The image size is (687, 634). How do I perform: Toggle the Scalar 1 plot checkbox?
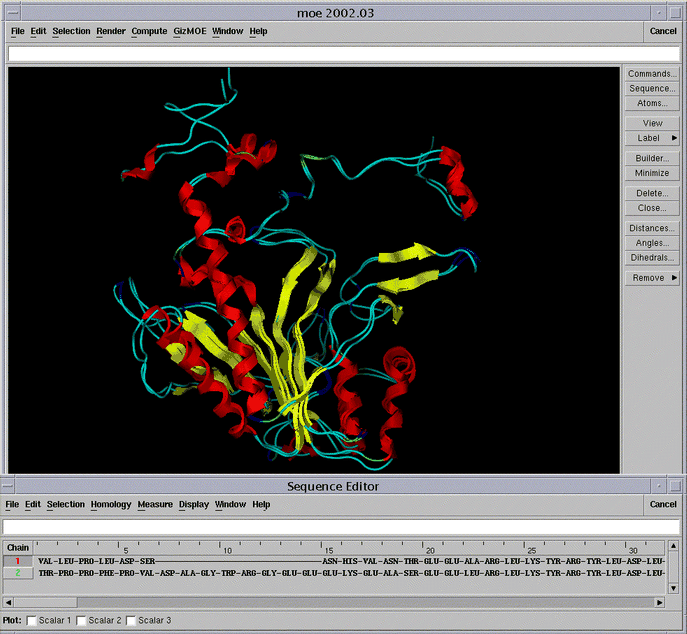[31, 621]
